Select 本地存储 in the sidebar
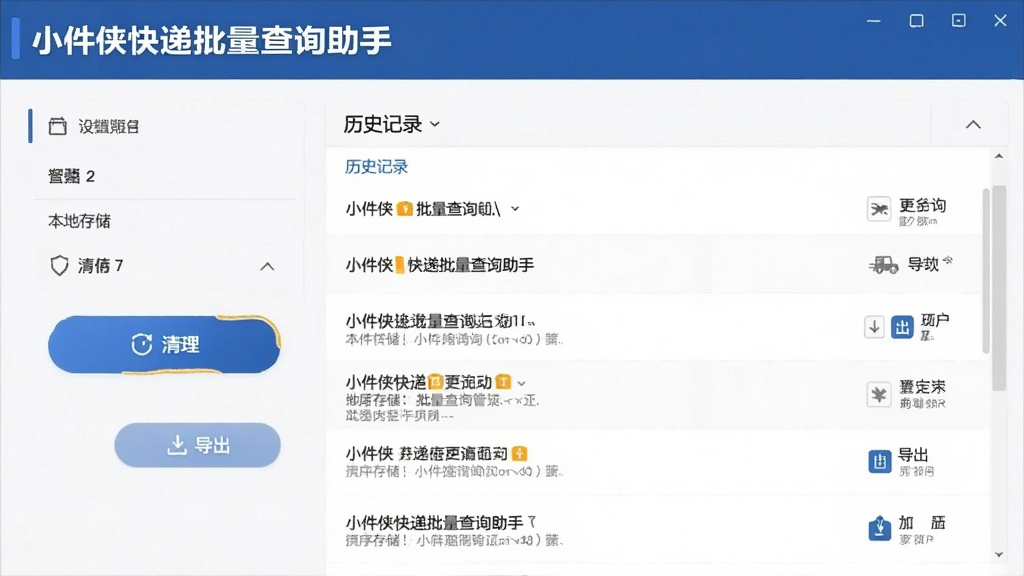1024x576 pixels. pos(79,221)
